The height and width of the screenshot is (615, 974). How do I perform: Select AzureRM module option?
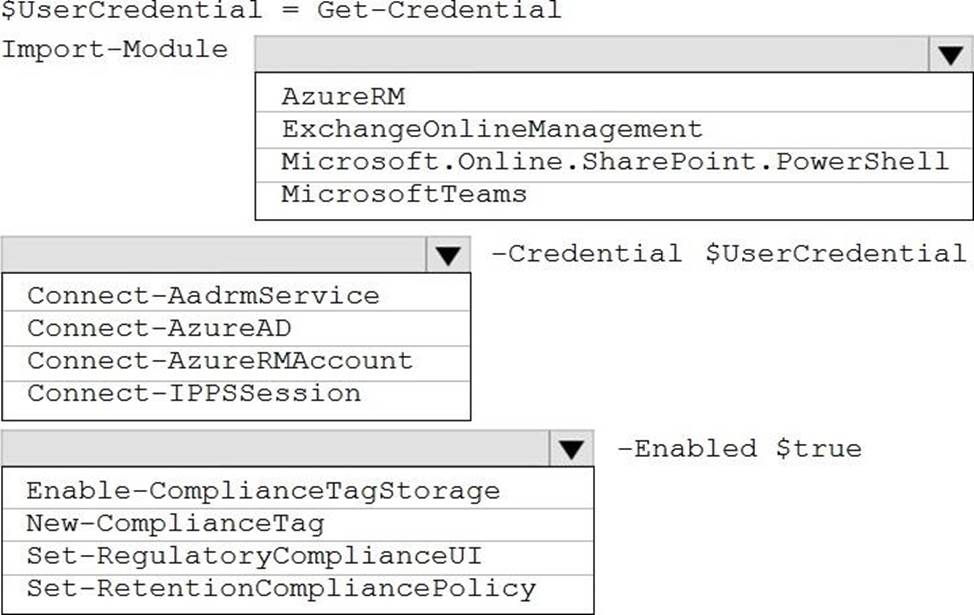(x=343, y=97)
